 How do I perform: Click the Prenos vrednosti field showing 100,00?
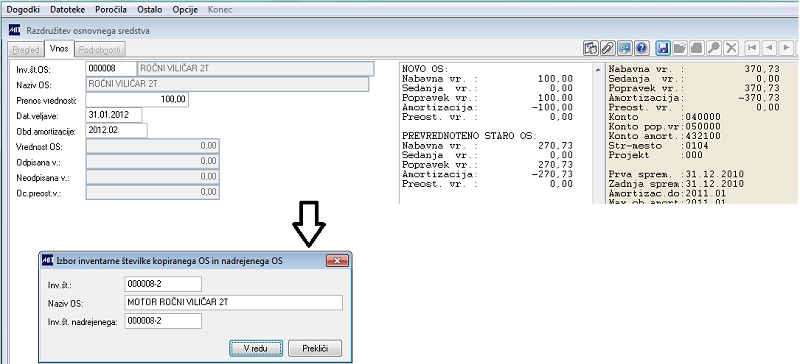[137, 100]
